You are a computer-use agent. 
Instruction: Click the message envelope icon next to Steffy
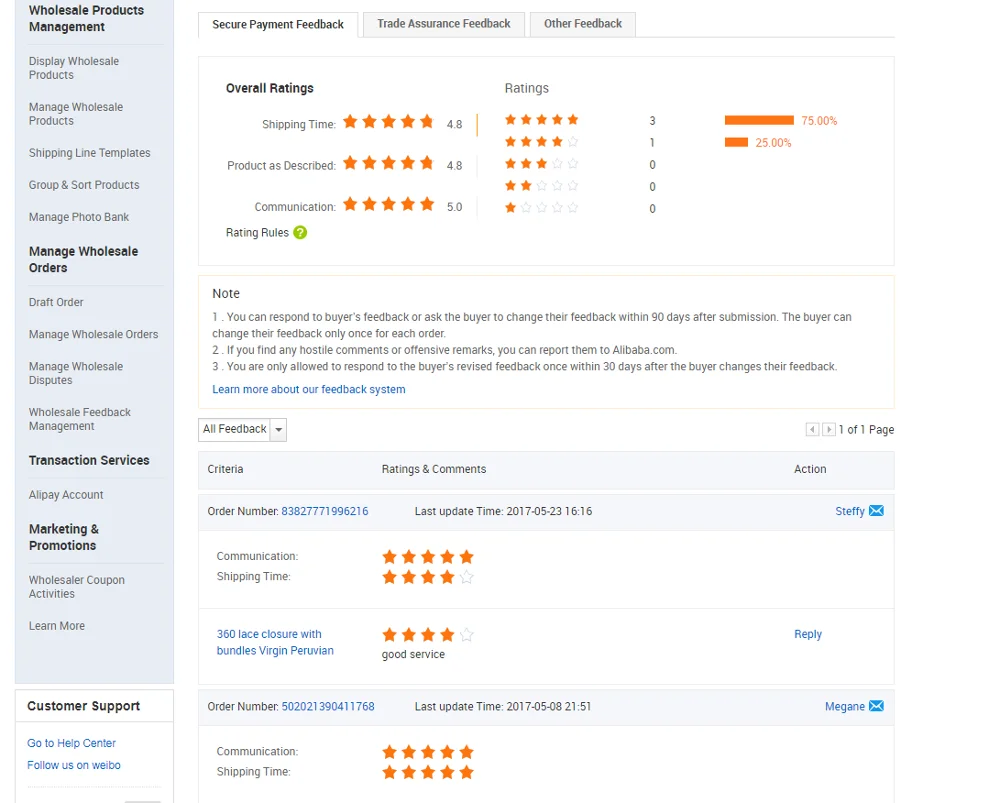[x=876, y=511]
